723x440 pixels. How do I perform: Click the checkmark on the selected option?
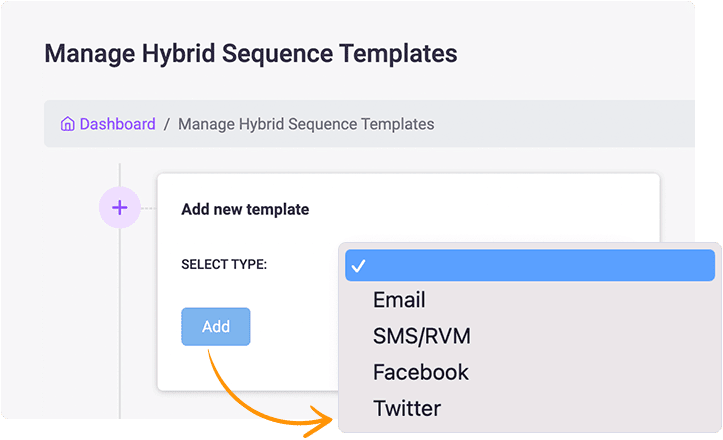[358, 265]
